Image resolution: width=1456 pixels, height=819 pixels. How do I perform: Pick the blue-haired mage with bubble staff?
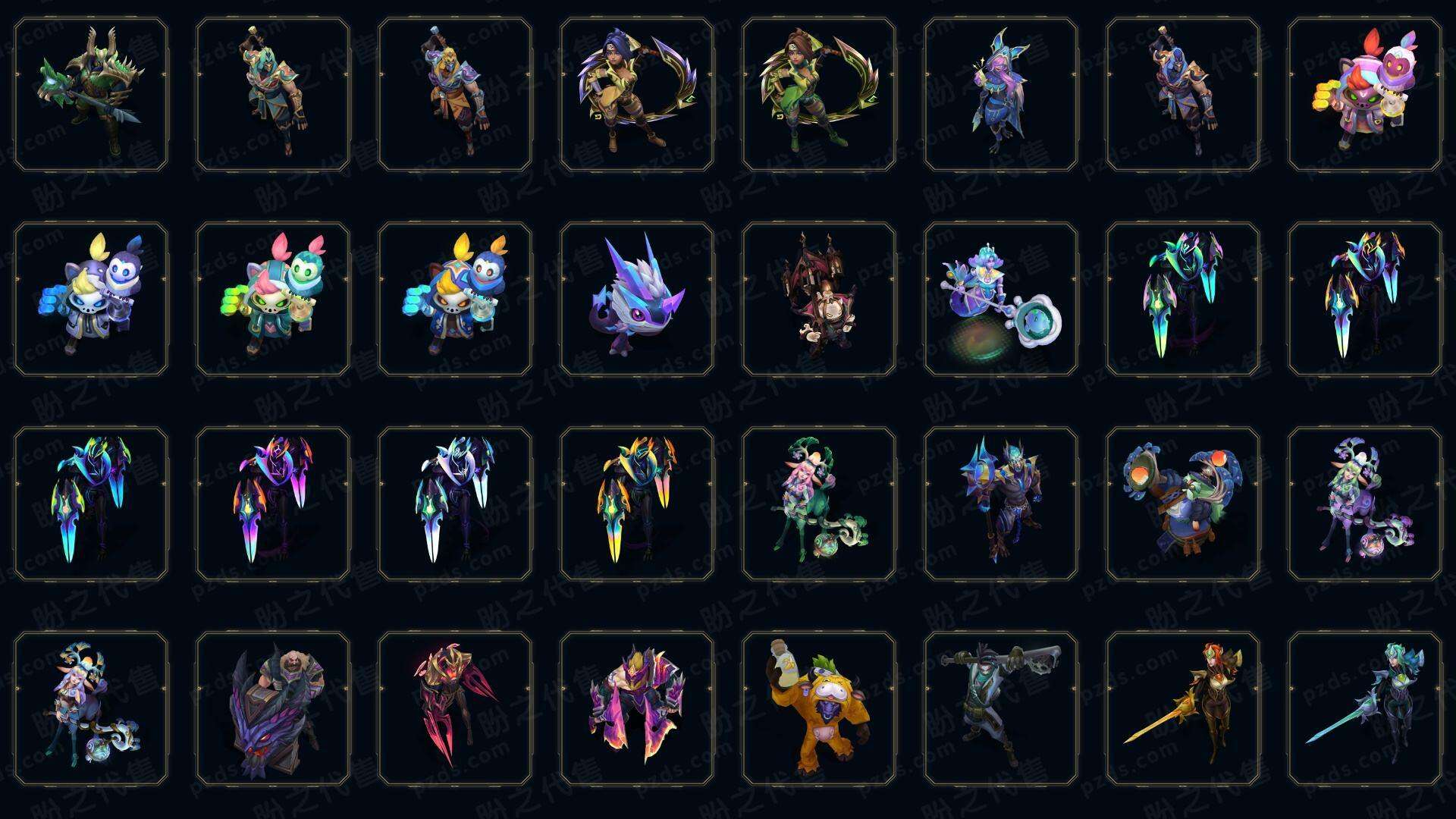(1001, 299)
